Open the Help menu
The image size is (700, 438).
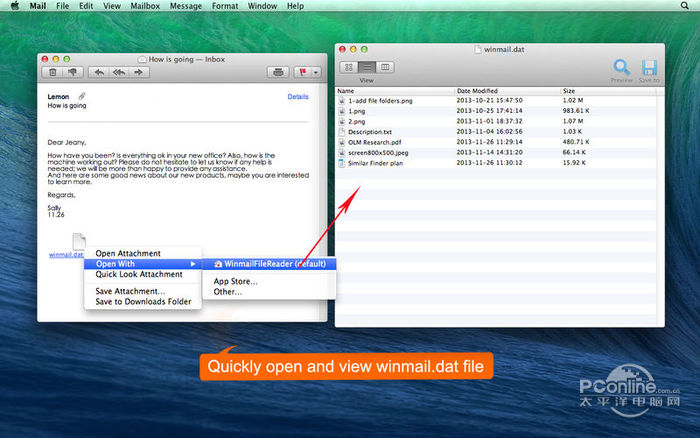295,6
